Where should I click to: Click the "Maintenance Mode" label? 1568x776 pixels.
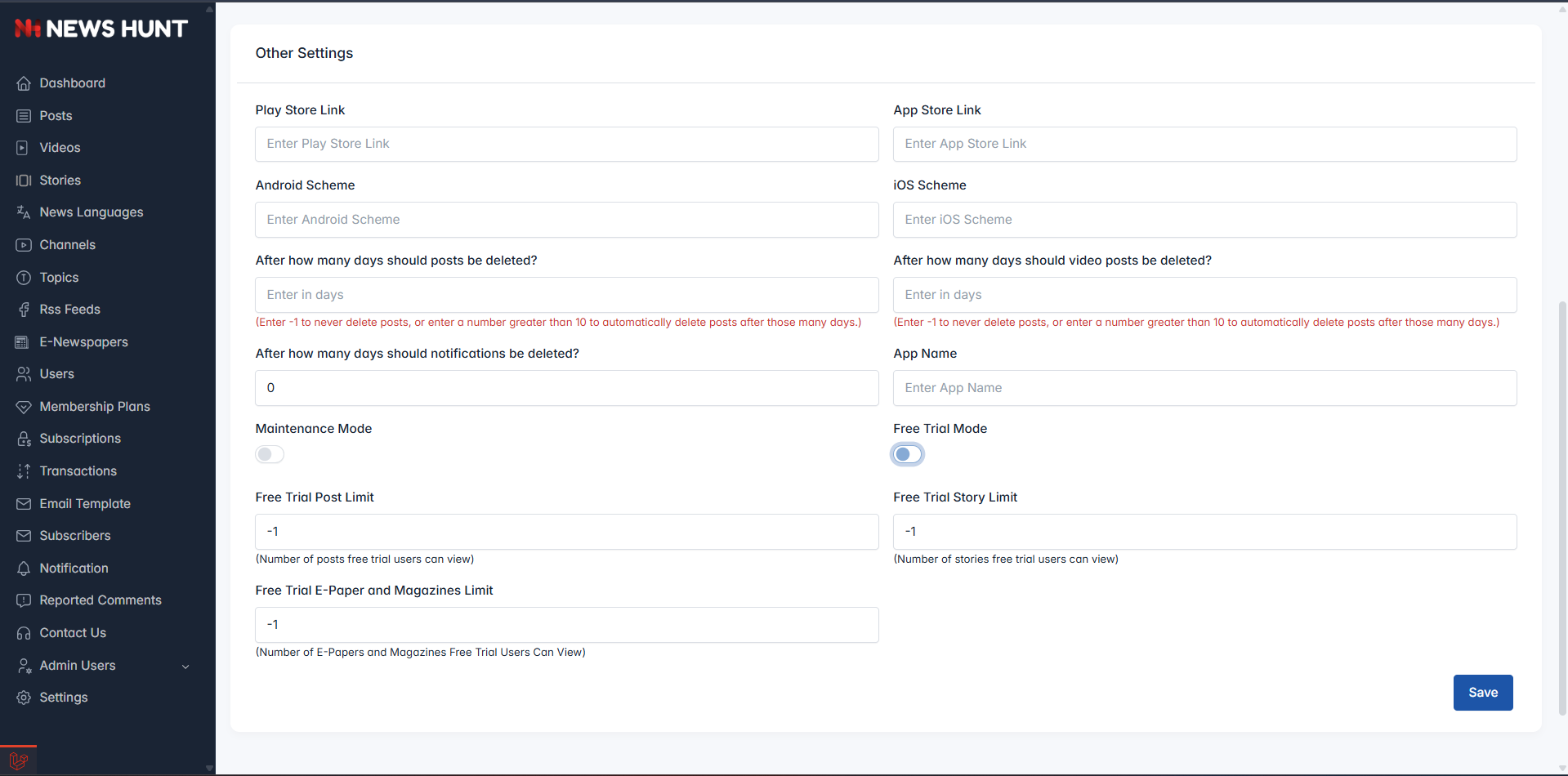(x=314, y=429)
